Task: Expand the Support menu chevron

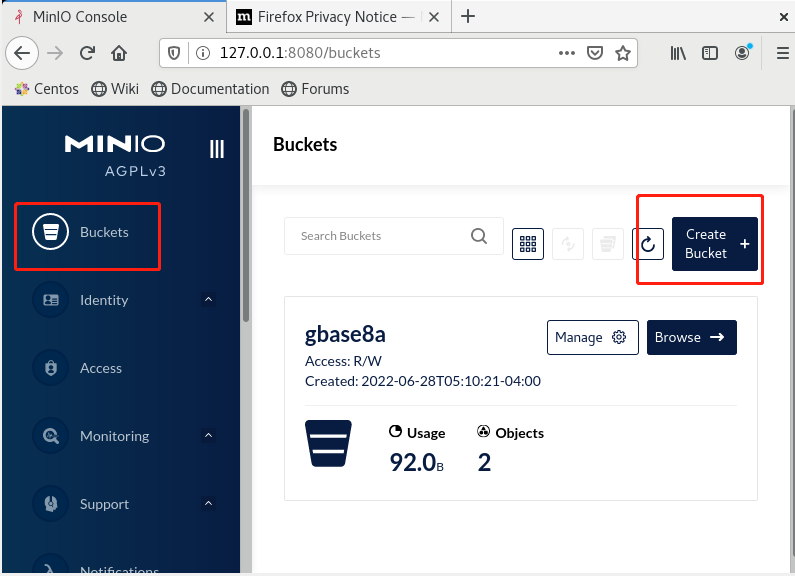Action: pyautogui.click(x=208, y=503)
